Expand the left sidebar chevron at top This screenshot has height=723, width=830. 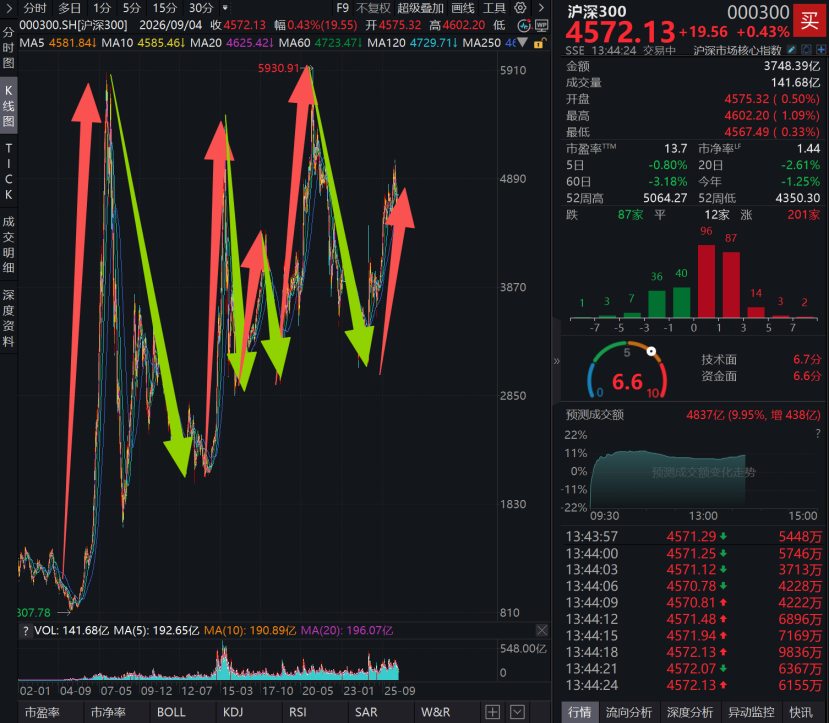tap(9, 8)
